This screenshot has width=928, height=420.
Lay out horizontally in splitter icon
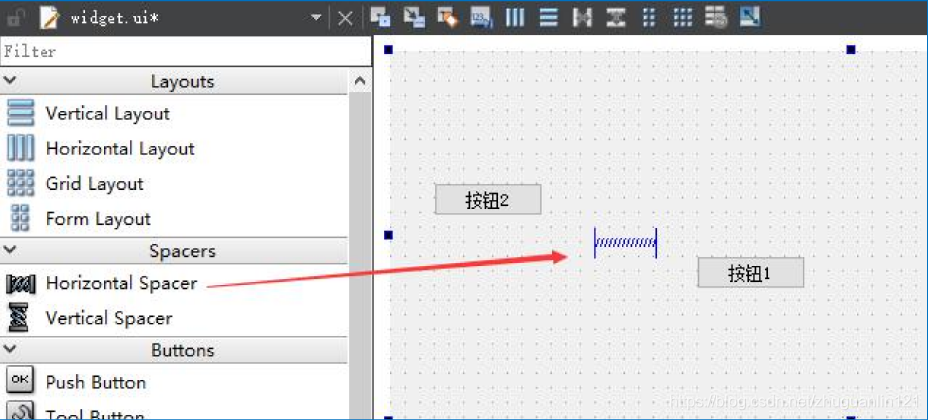point(582,18)
